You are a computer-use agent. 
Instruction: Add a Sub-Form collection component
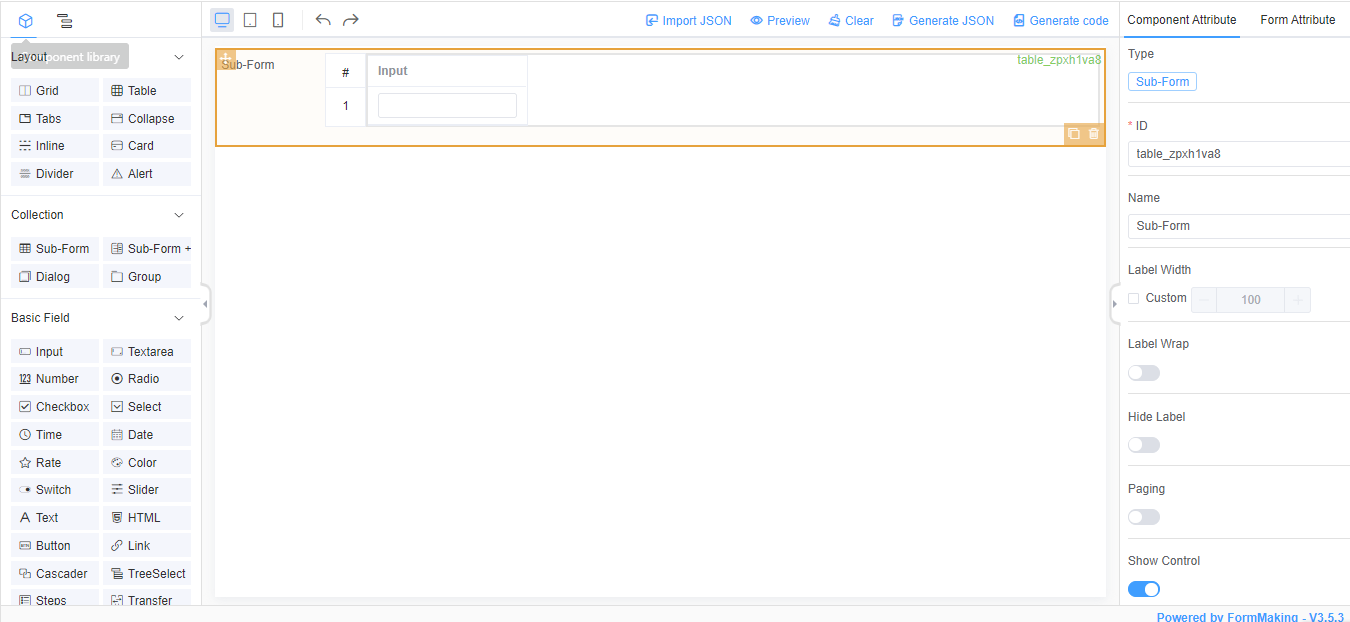coord(55,249)
